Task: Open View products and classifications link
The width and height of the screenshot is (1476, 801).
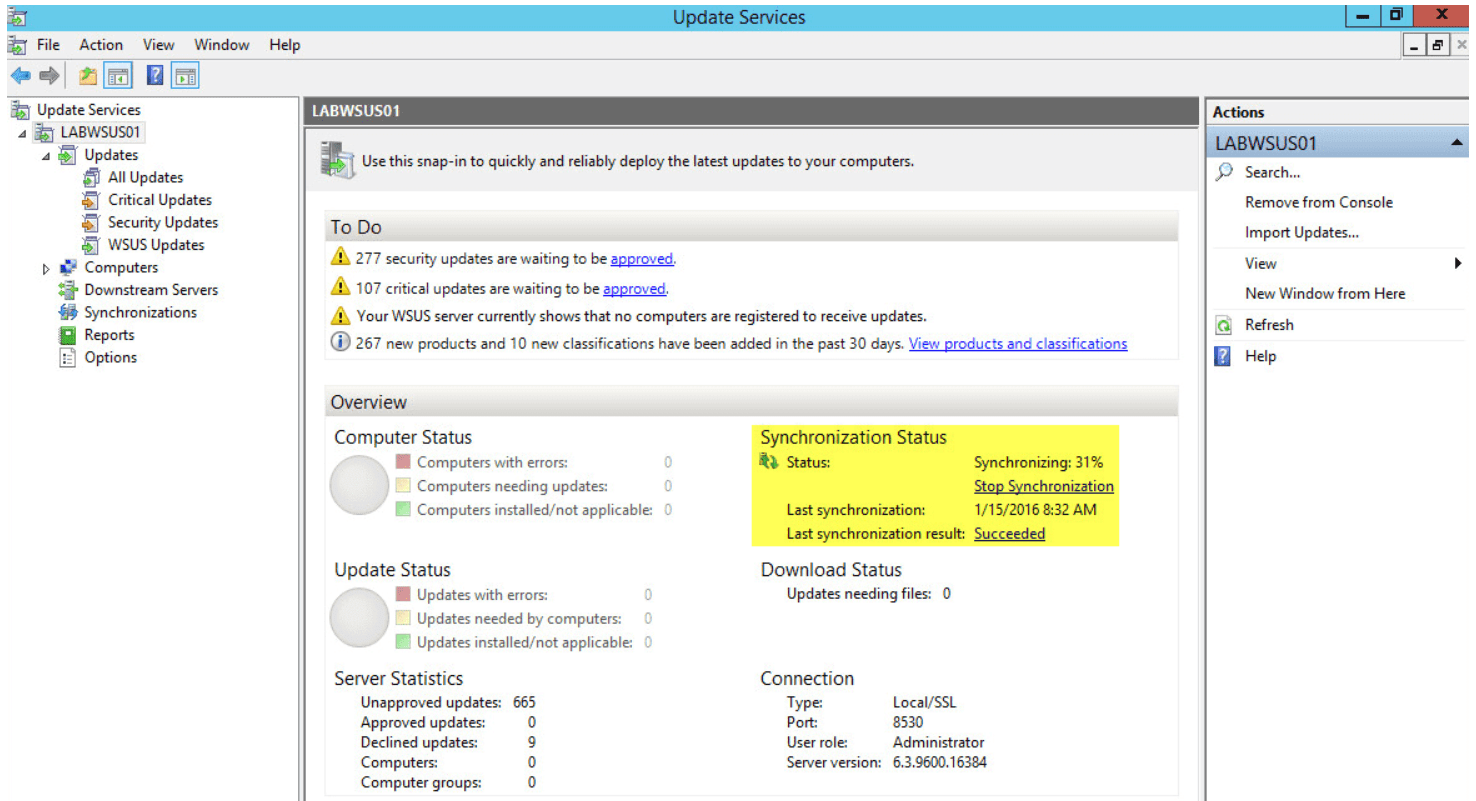Action: [x=1018, y=343]
